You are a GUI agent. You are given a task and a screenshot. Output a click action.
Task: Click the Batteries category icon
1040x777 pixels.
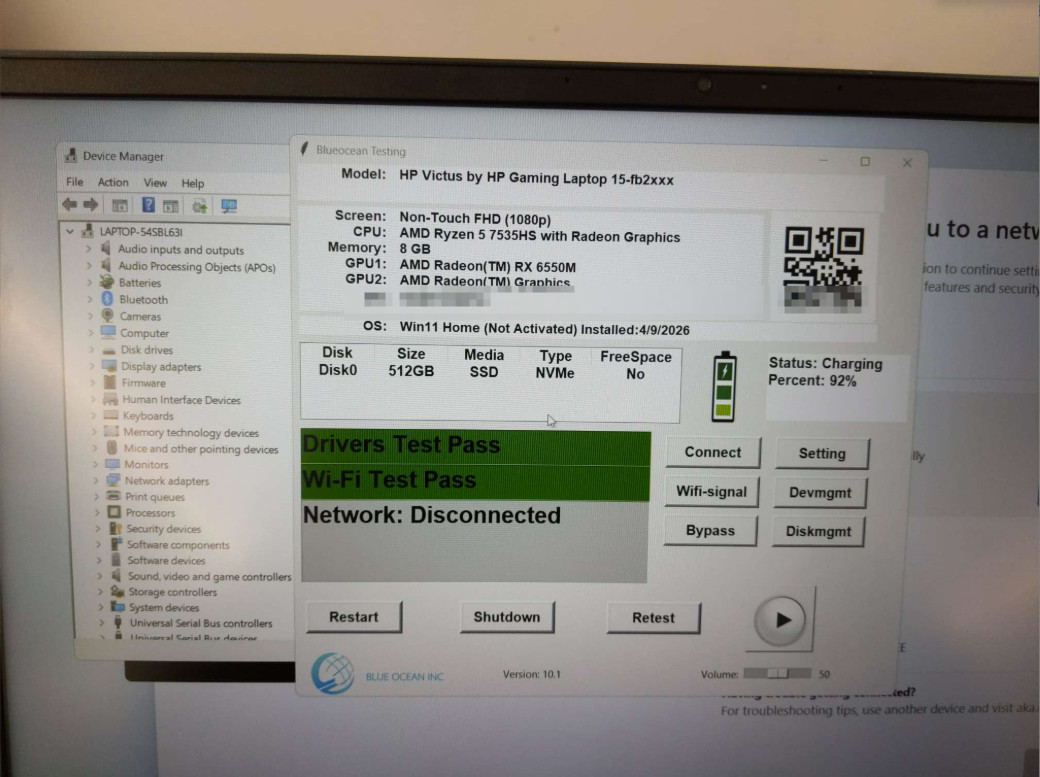[107, 282]
